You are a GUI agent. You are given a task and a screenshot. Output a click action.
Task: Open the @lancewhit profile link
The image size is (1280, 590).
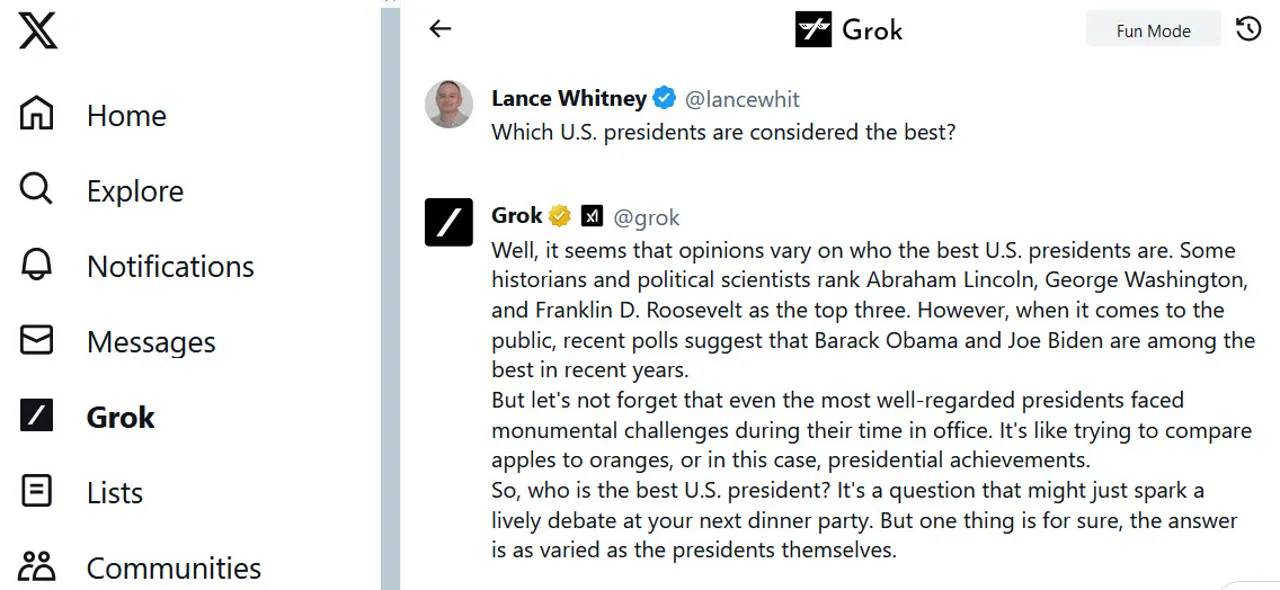(744, 99)
